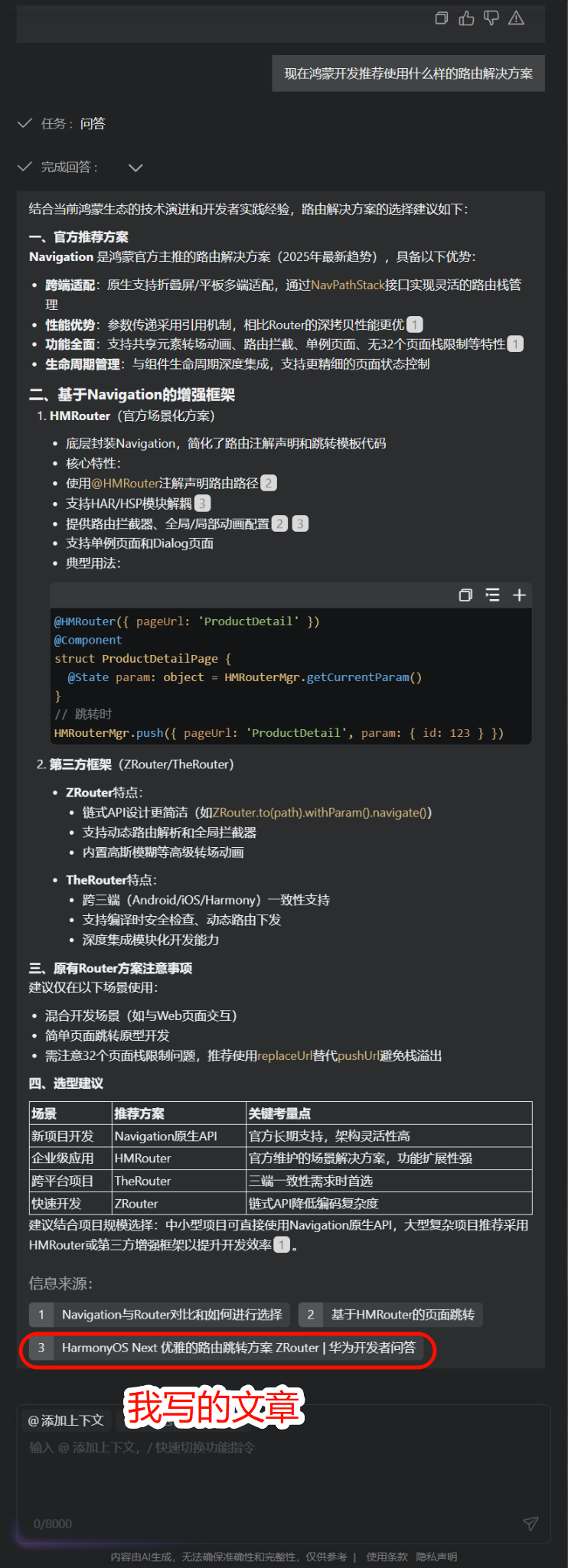The width and height of the screenshot is (568, 1568).
Task: Insert code at cursor via indented-lines icon
Action: pyautogui.click(x=492, y=595)
